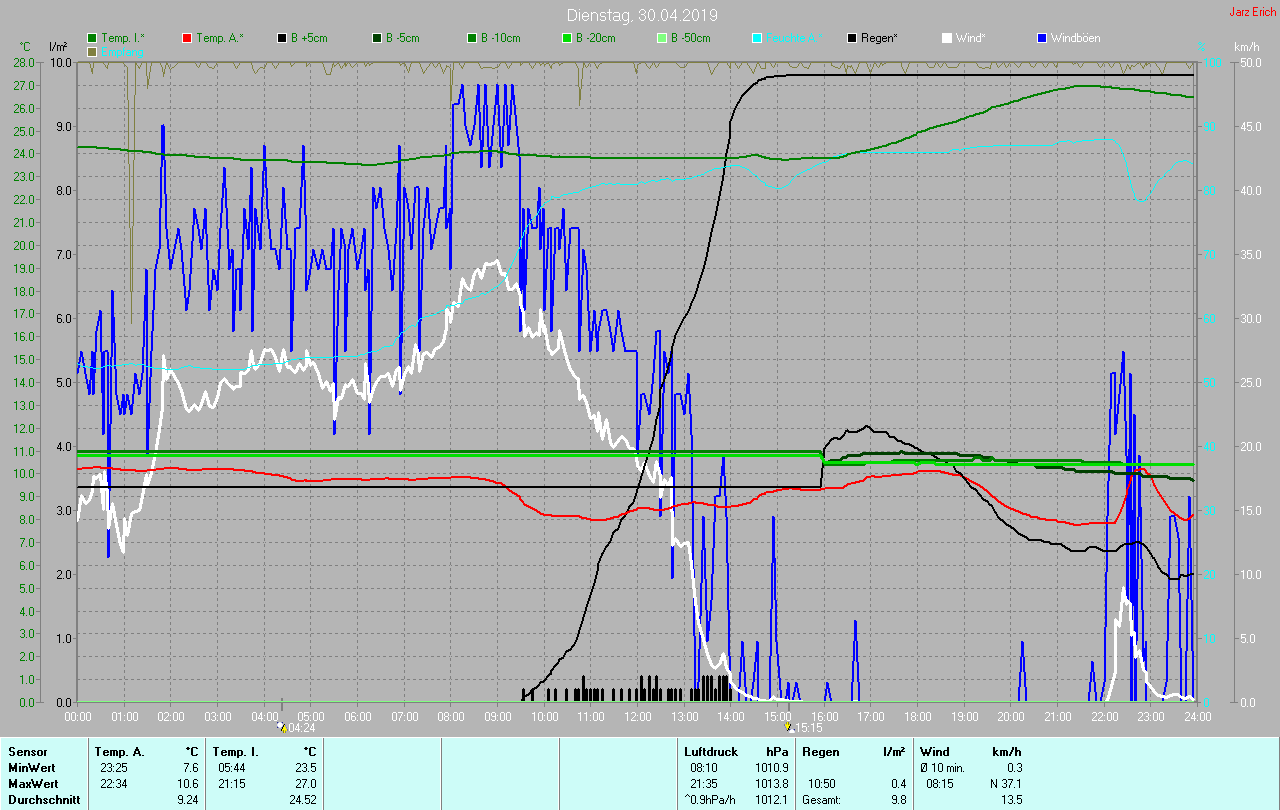The image size is (1280, 810).
Task: Click the marker labeled 15:15 on time axis
Action: (x=790, y=728)
